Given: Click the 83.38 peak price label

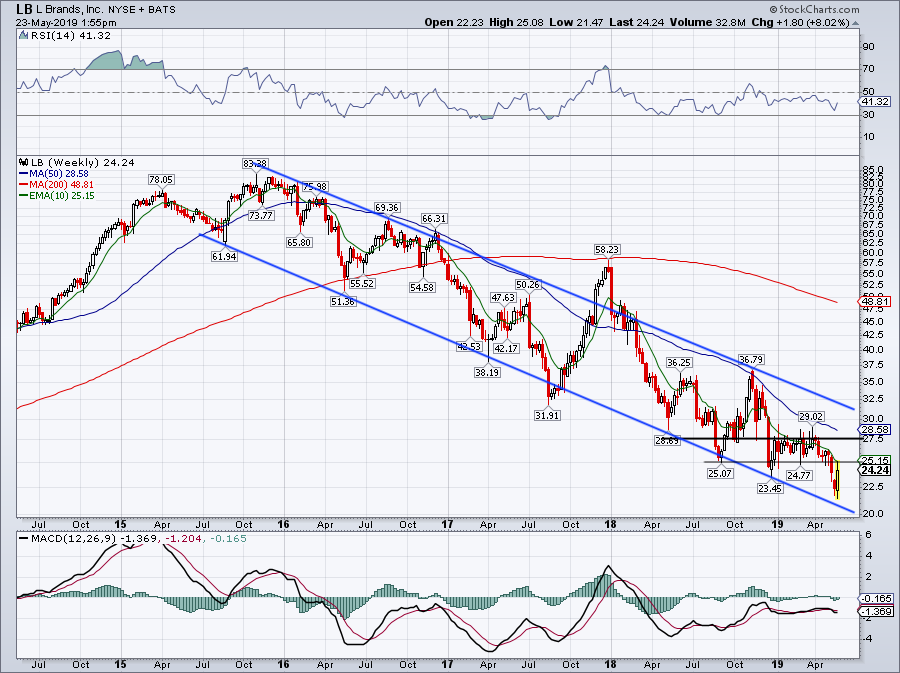Looking at the screenshot, I should (x=255, y=164).
